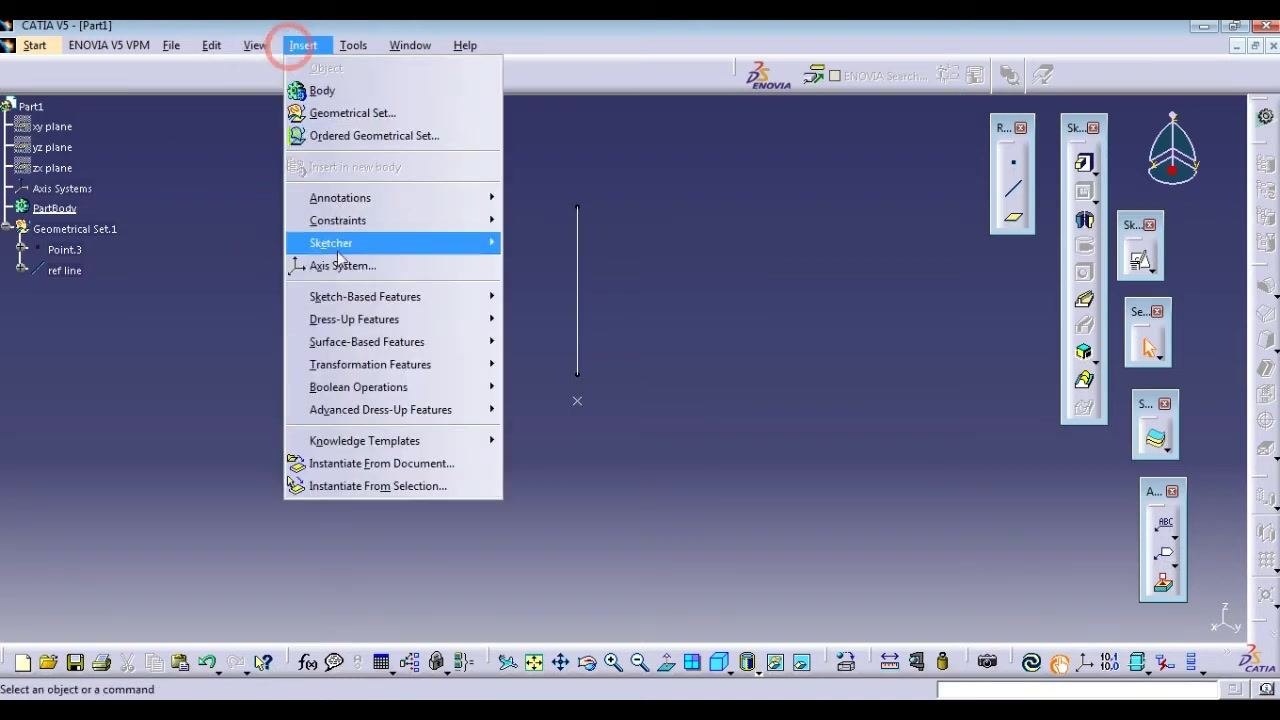Expand the Sketcher submenu
Viewport: 1280px width, 720px height.
[393, 243]
